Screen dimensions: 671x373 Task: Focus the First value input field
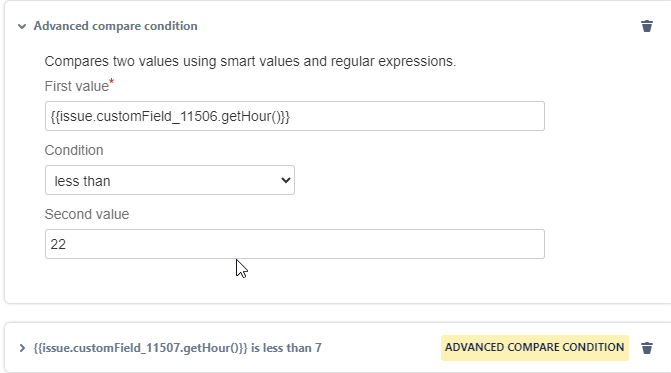click(x=295, y=116)
